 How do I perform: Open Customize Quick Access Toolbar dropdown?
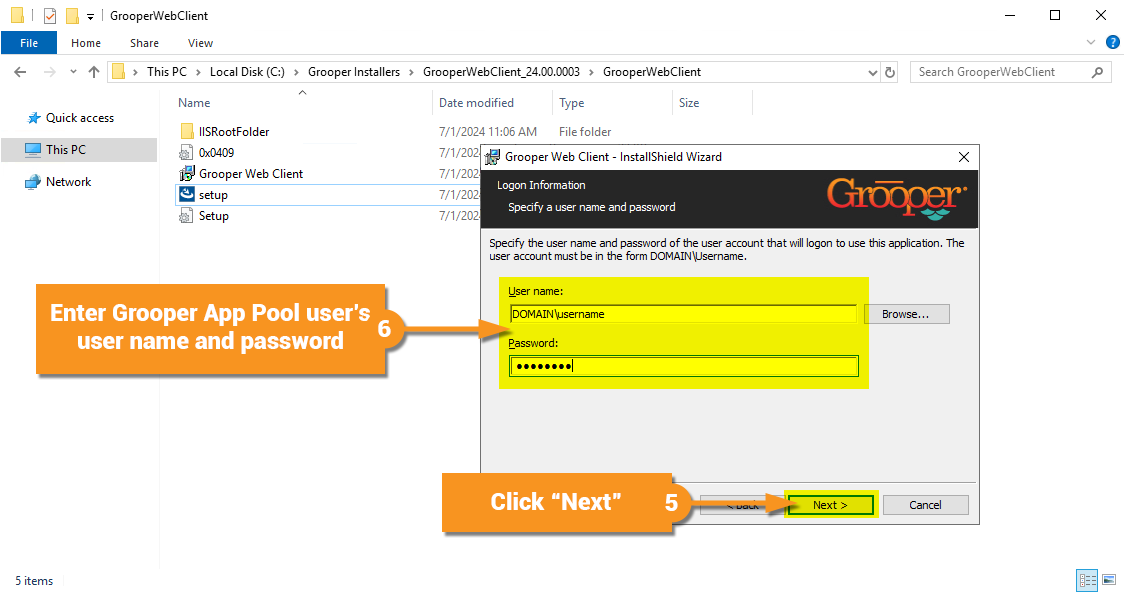click(x=90, y=16)
